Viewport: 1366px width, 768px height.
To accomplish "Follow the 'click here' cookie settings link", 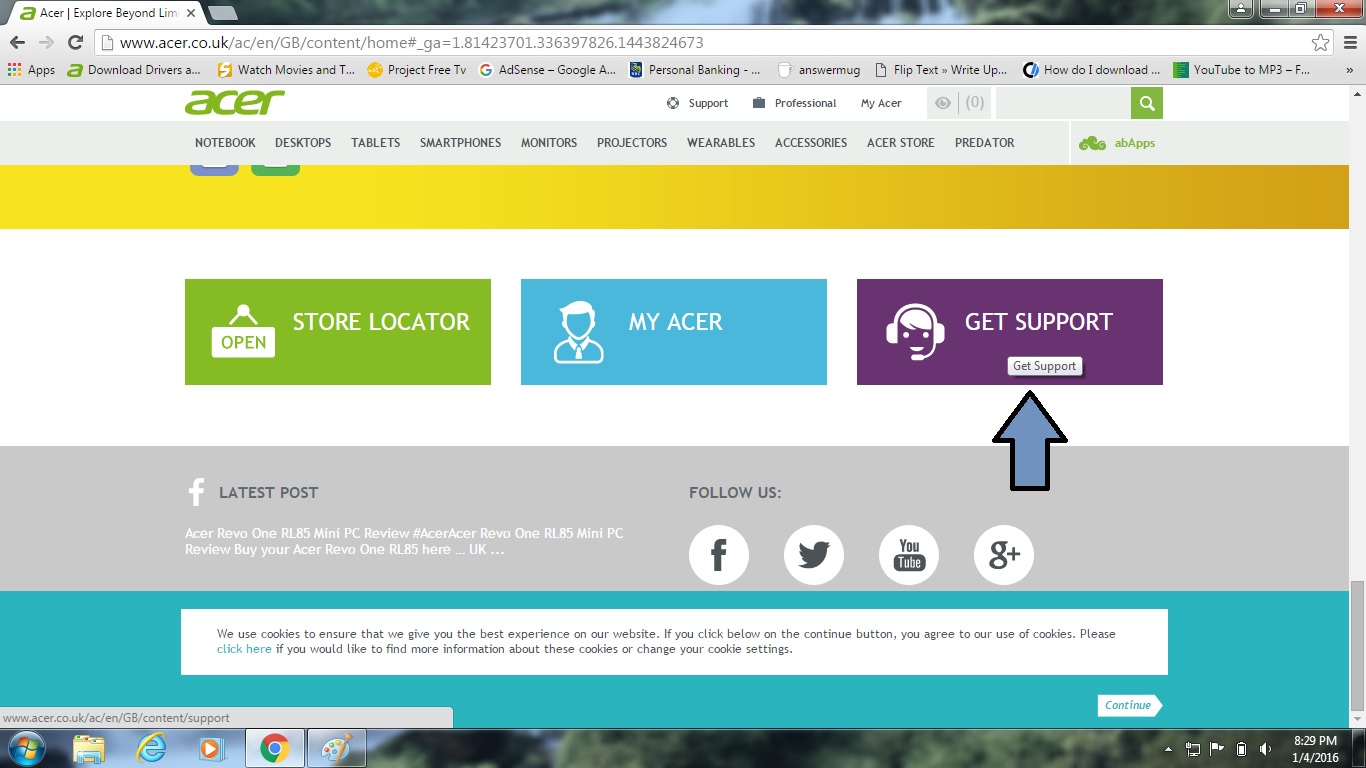I will [244, 649].
